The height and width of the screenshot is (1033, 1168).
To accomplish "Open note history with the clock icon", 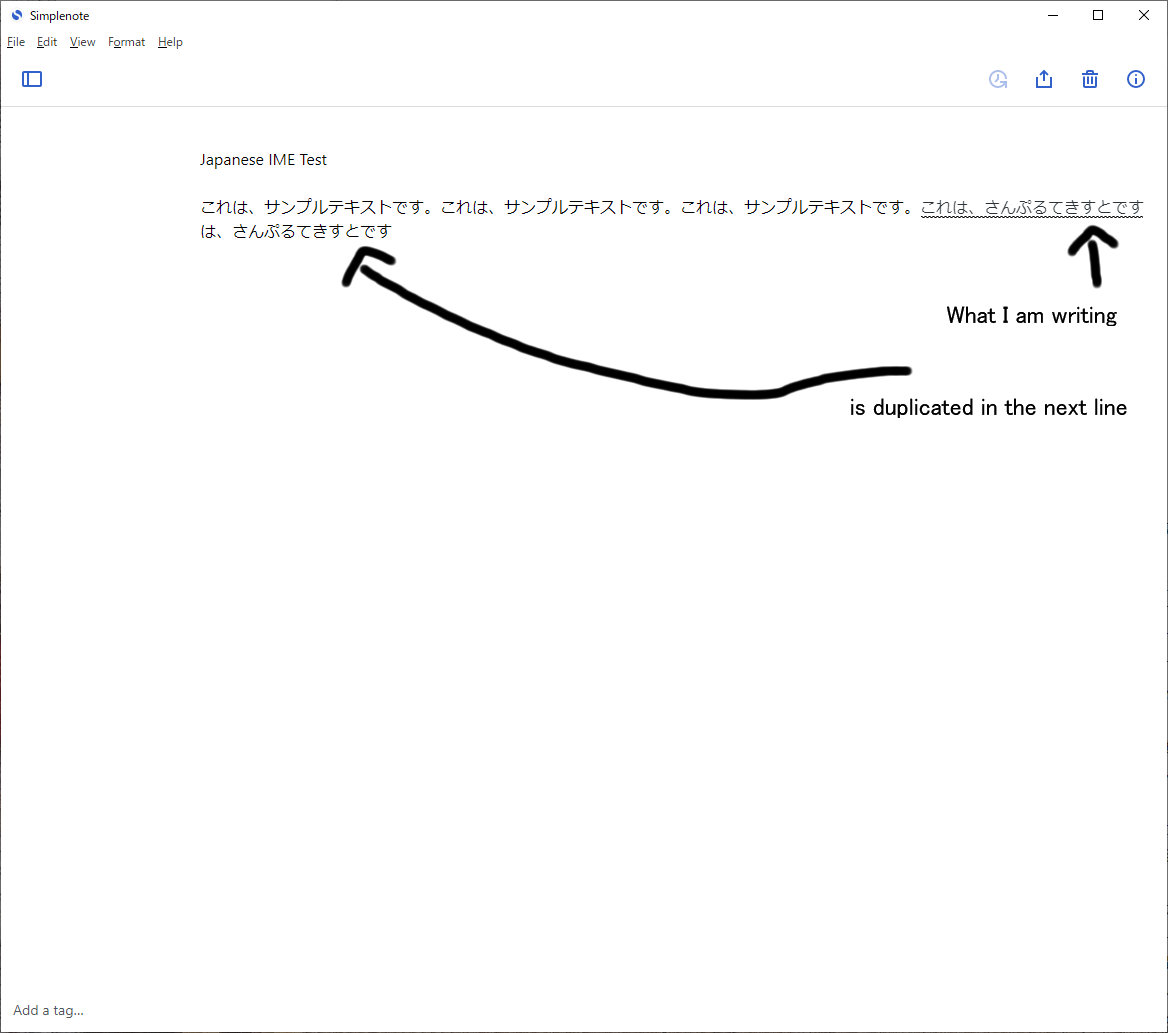I will [998, 79].
